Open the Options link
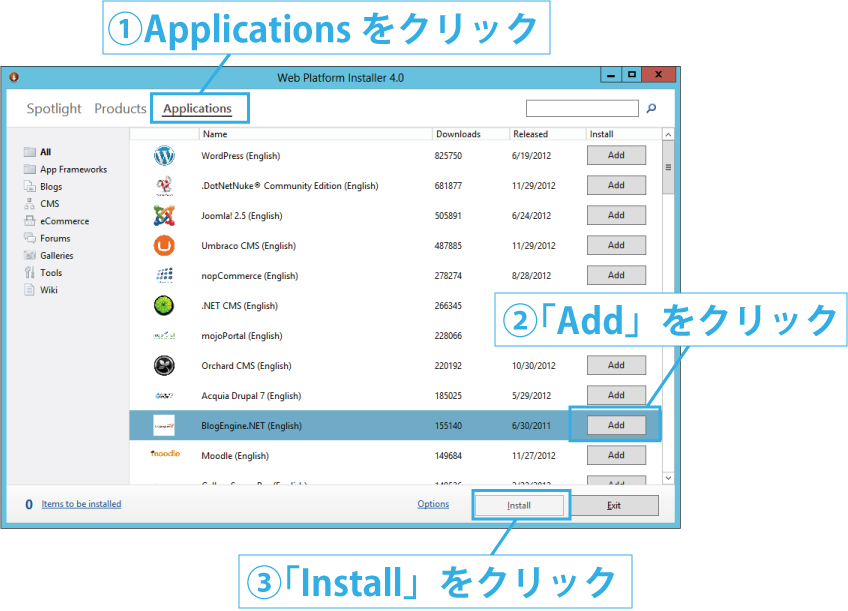Image resolution: width=848 pixels, height=611 pixels. (433, 504)
